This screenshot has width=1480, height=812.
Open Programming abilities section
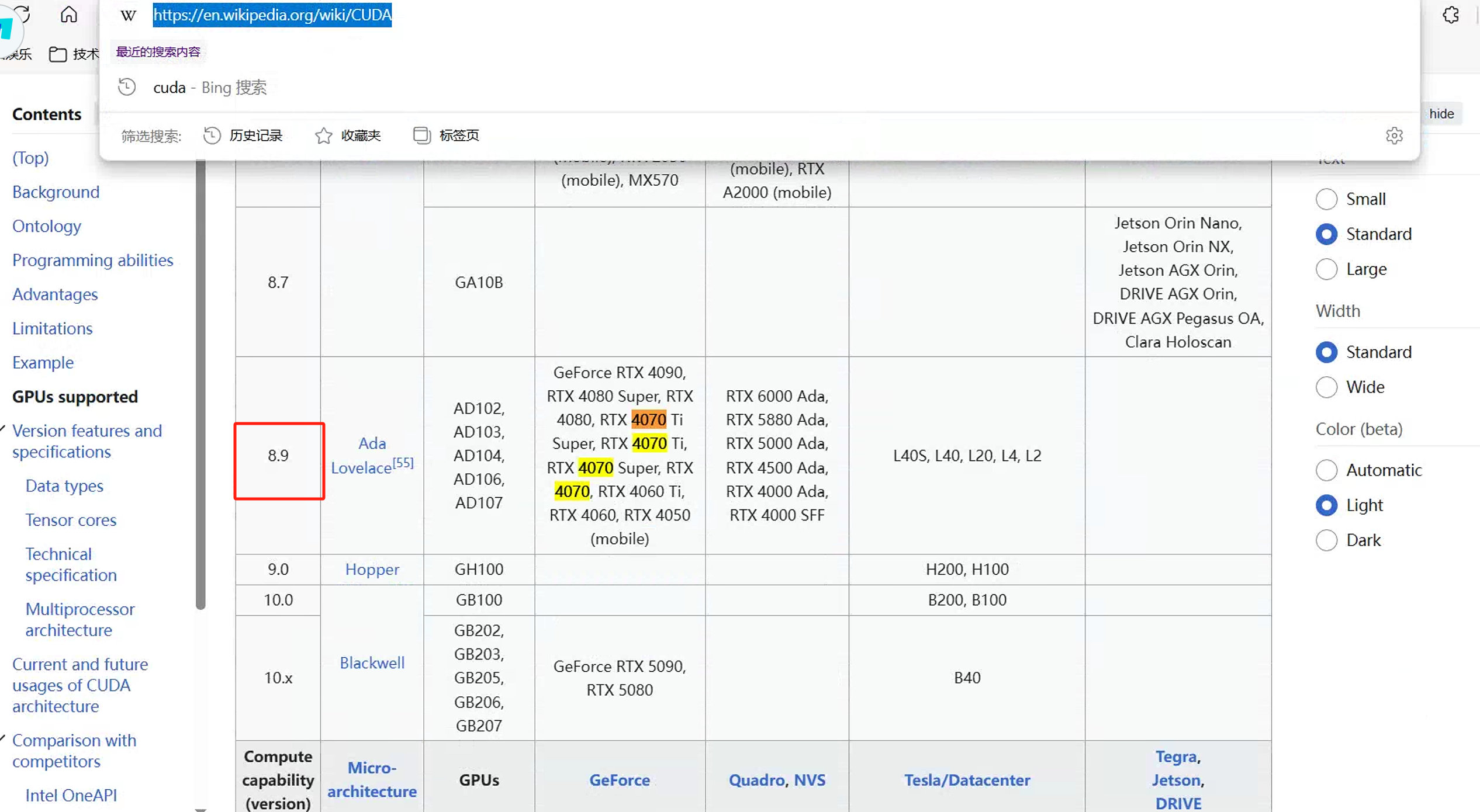[93, 260]
